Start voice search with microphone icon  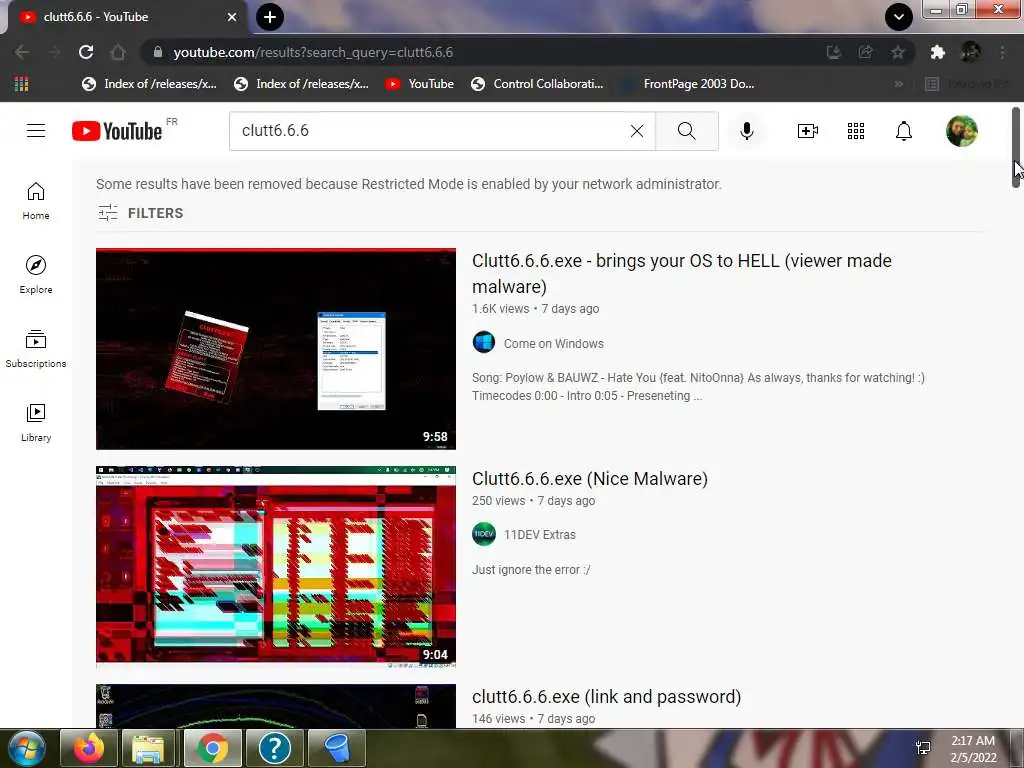[746, 131]
